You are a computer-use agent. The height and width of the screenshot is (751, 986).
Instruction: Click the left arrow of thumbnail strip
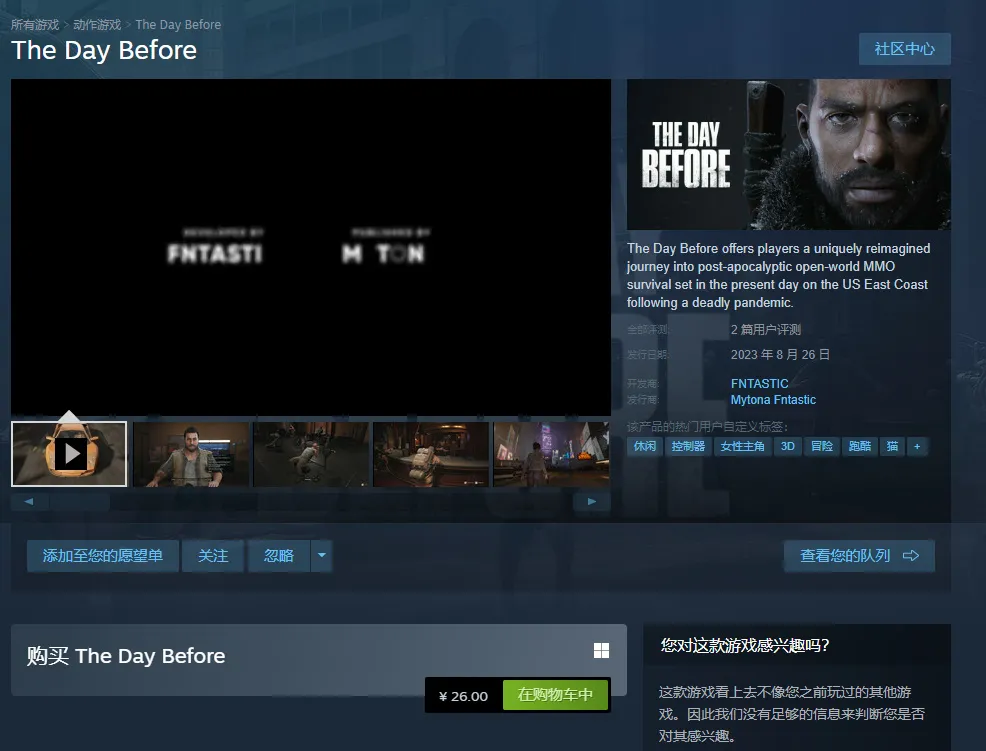pyautogui.click(x=29, y=501)
